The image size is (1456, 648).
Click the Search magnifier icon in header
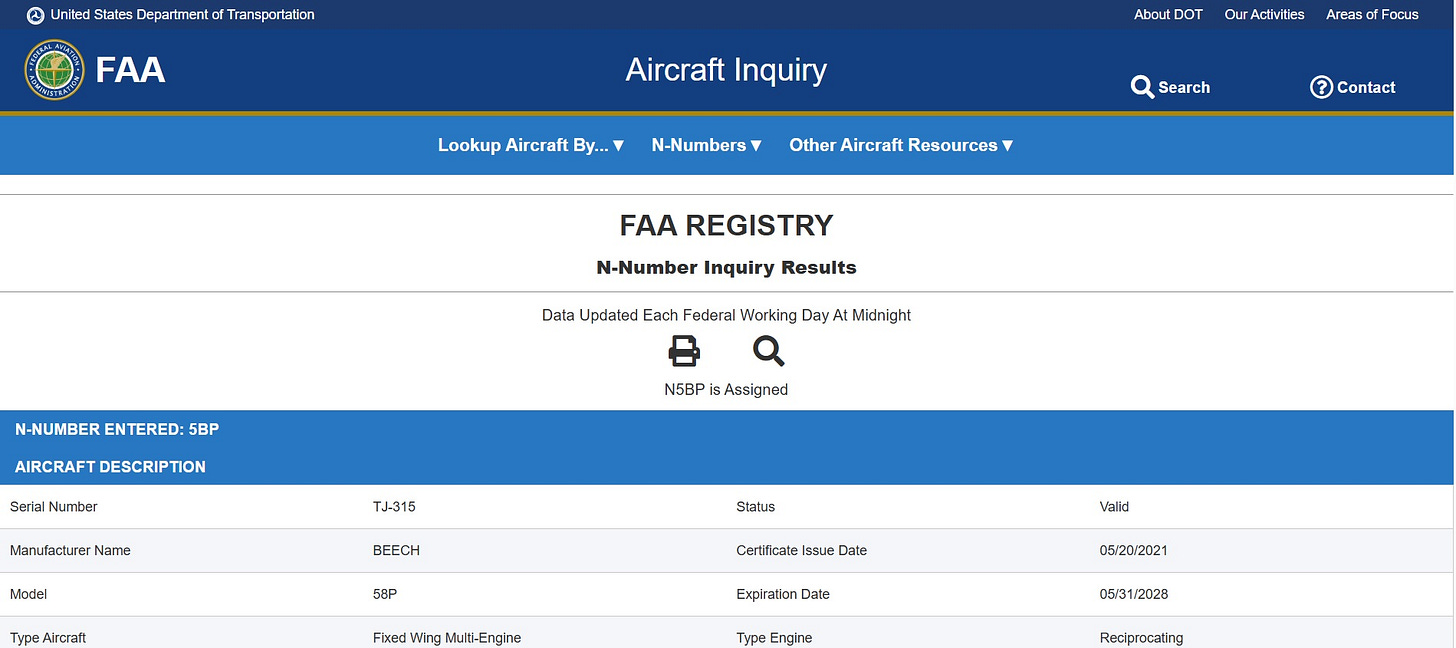tap(1142, 87)
